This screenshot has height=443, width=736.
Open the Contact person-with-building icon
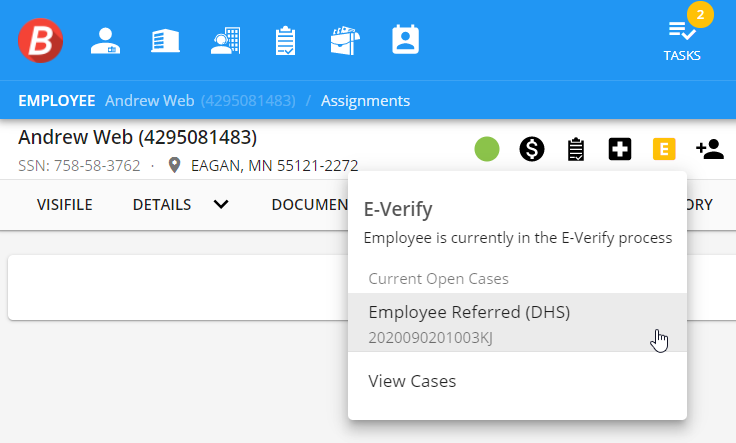pyautogui.click(x=225, y=41)
